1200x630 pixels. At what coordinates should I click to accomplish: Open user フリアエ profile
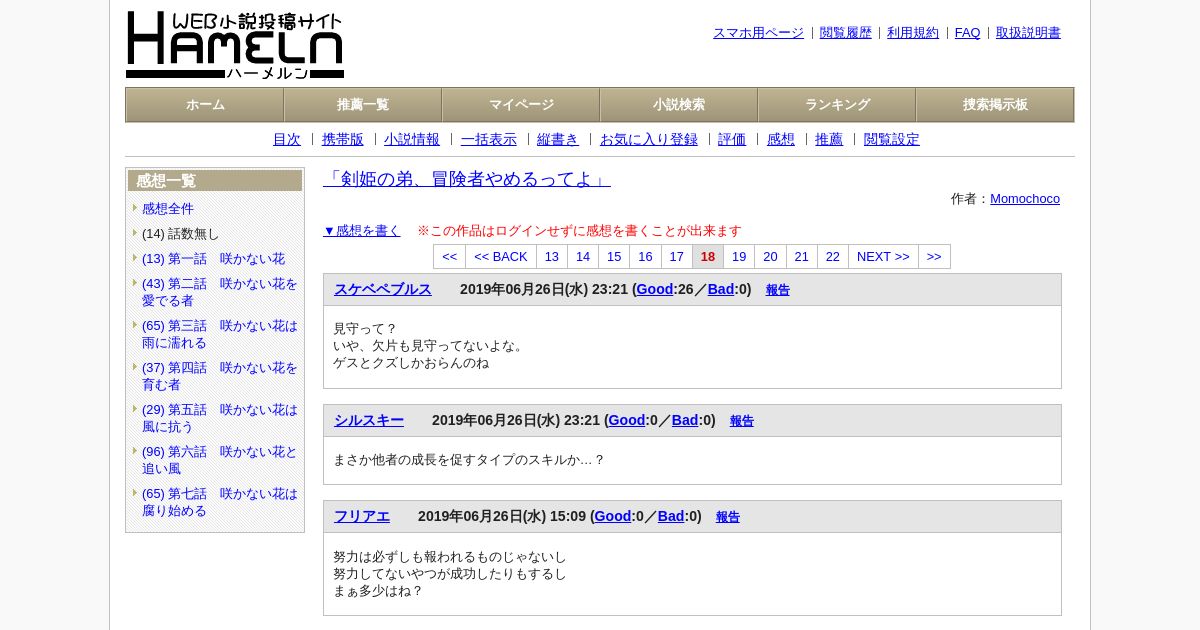pyautogui.click(x=362, y=516)
